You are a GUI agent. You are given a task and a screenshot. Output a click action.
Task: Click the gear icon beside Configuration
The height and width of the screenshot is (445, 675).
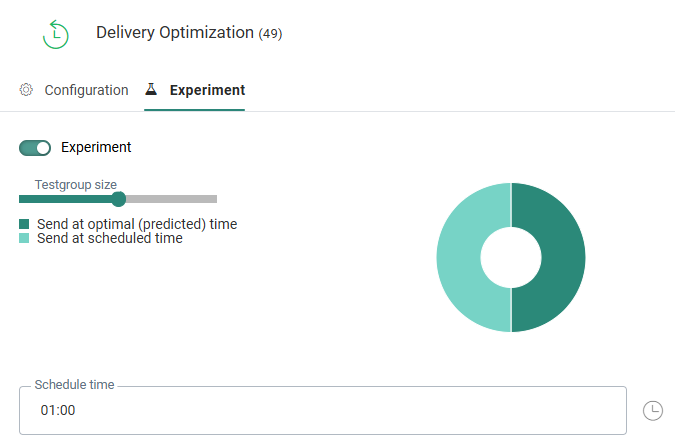click(x=26, y=90)
